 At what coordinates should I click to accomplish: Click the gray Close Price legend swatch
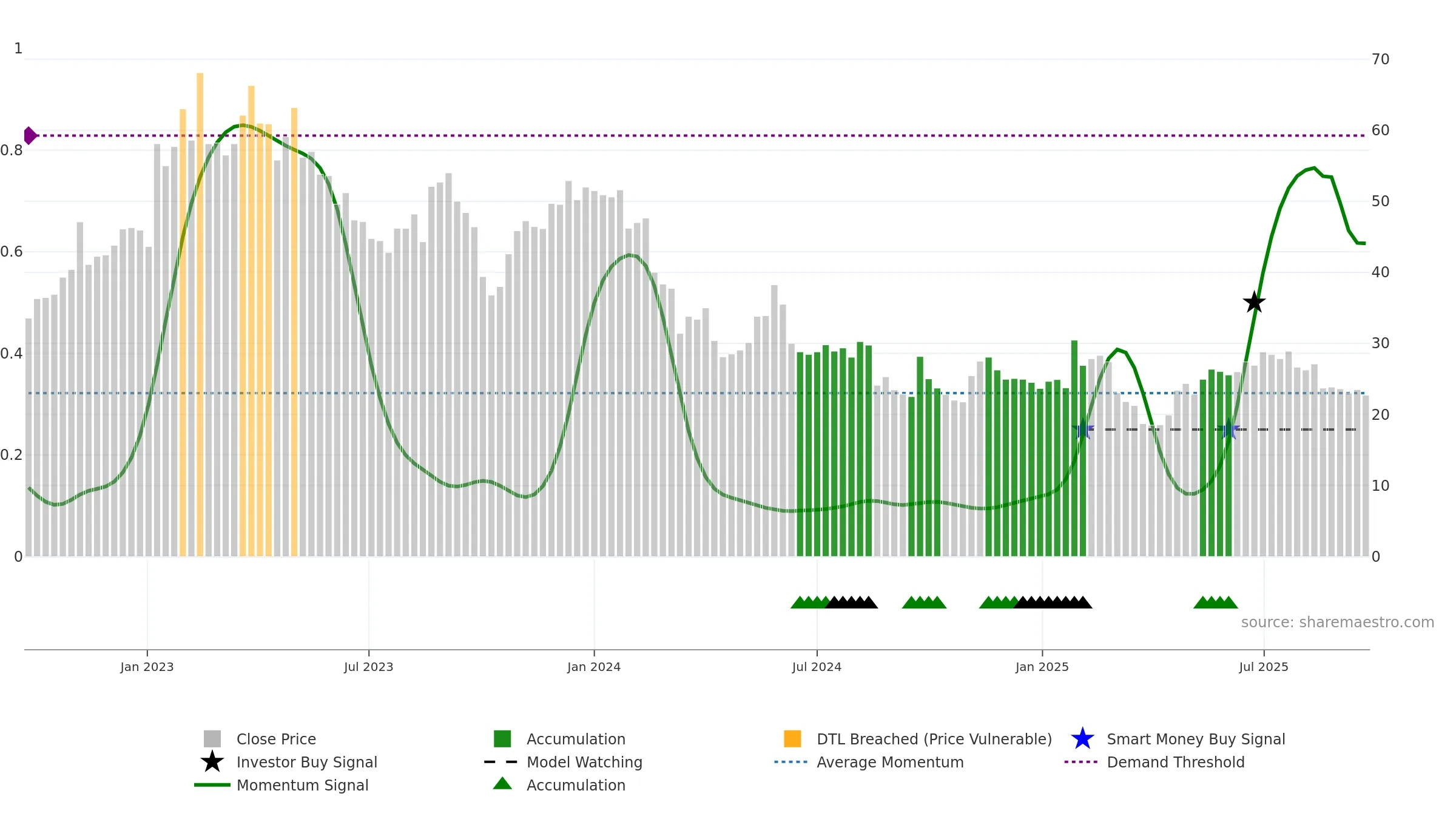point(212,739)
